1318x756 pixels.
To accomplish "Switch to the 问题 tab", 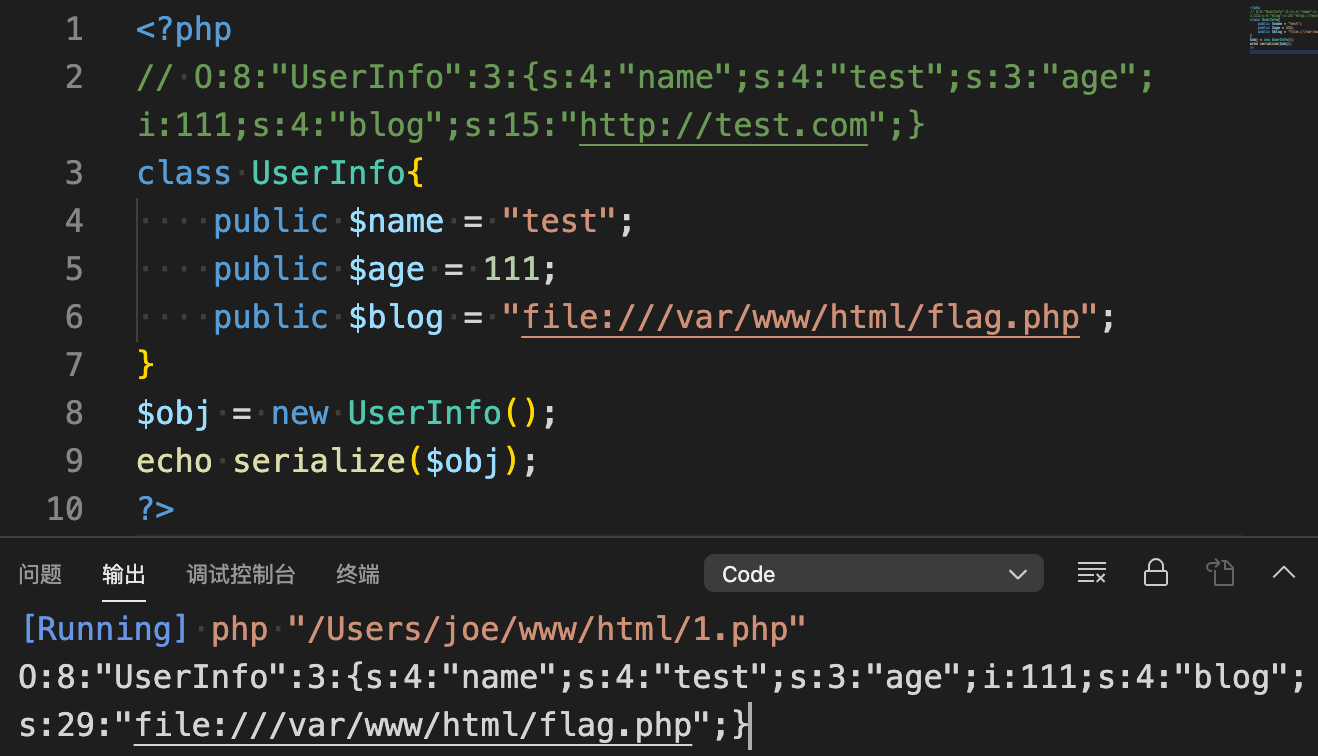I will click(x=41, y=574).
